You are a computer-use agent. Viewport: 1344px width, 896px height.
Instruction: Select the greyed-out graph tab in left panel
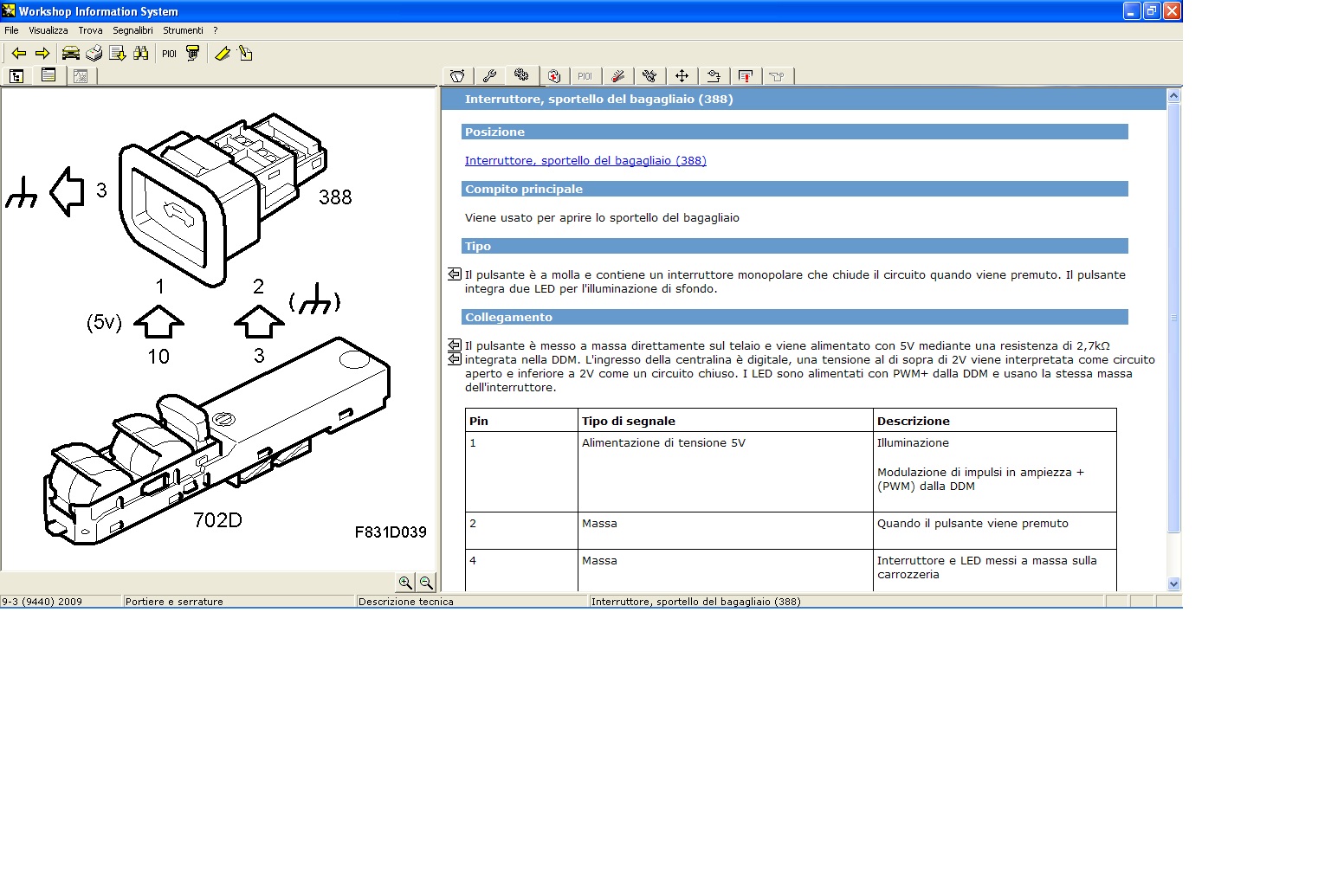pos(81,76)
